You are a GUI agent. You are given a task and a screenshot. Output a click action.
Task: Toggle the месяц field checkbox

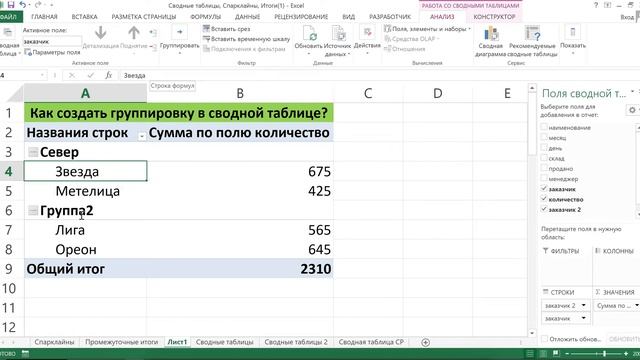tap(544, 137)
